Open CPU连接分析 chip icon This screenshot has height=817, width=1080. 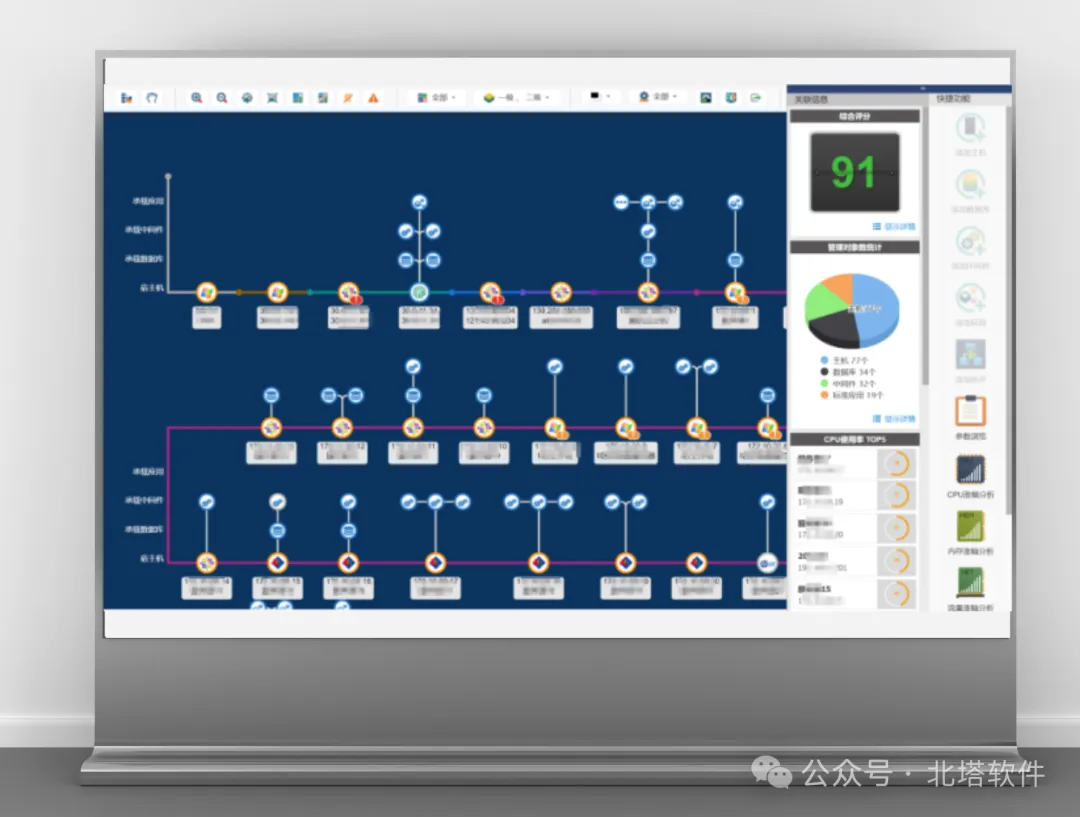(970, 470)
